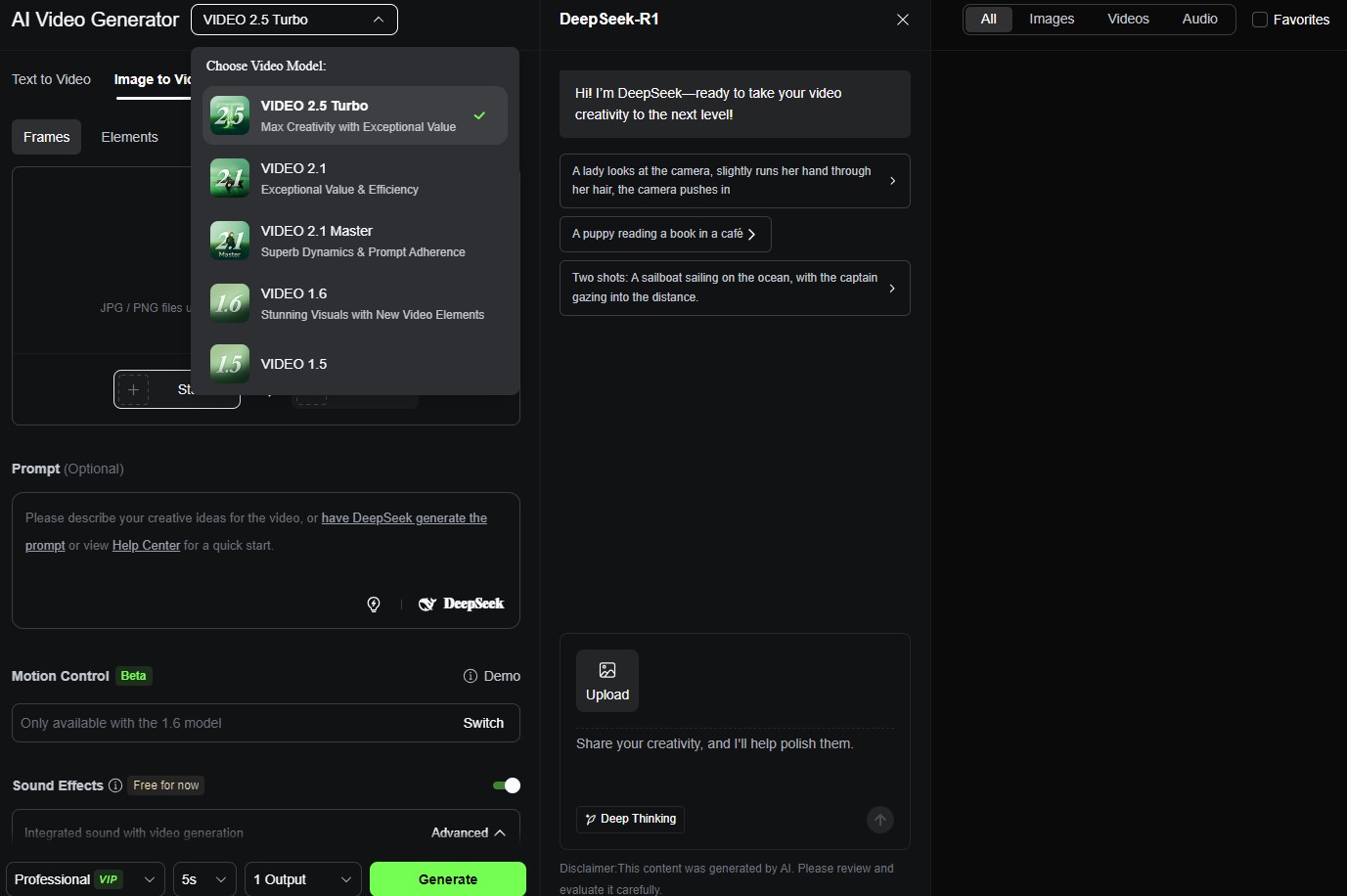The width and height of the screenshot is (1347, 896).
Task: Select the VIDEO 2.1 model icon
Action: point(230,178)
